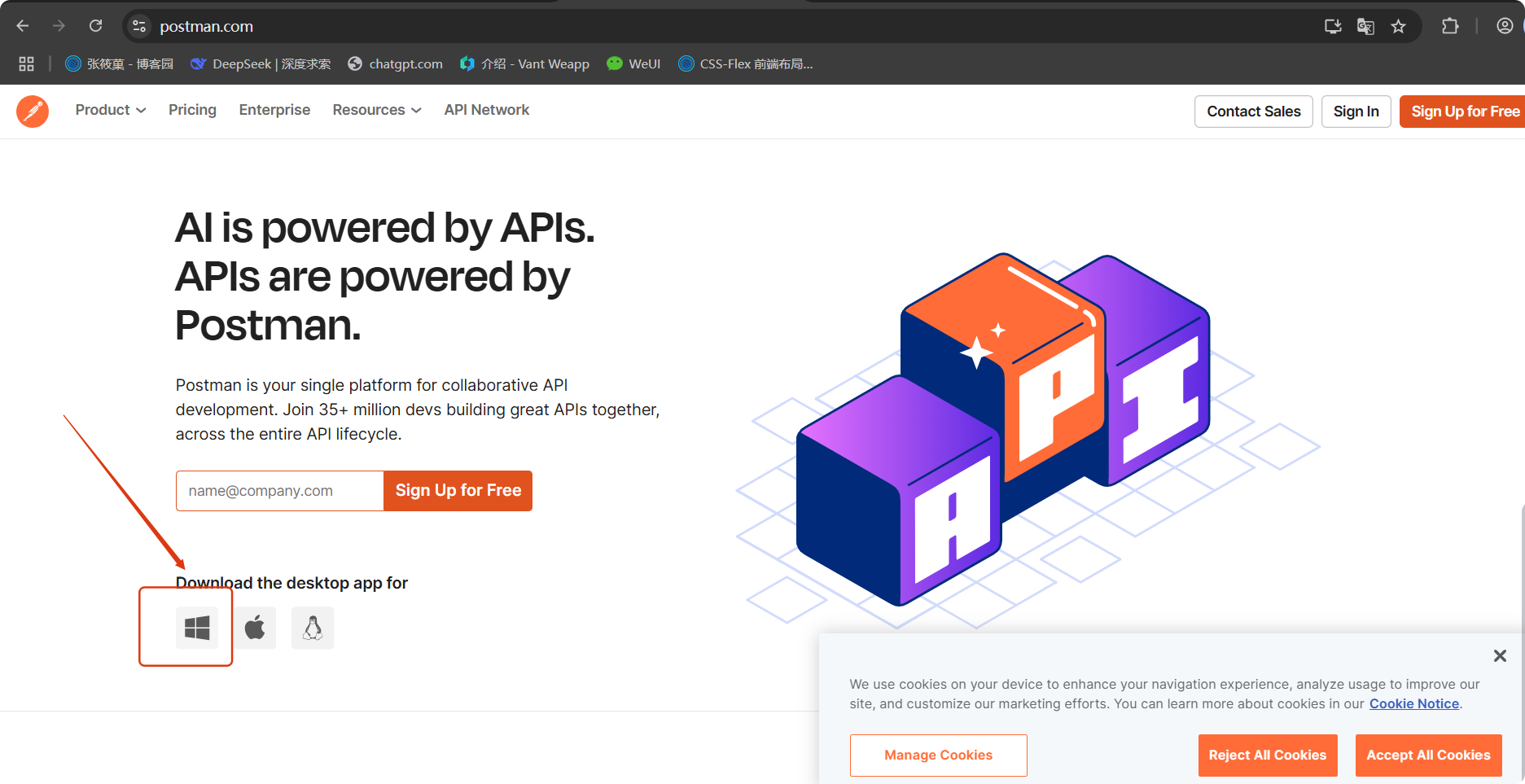Screen dimensions: 1525x784
Task: Expand the Product dropdown menu
Action: [111, 110]
